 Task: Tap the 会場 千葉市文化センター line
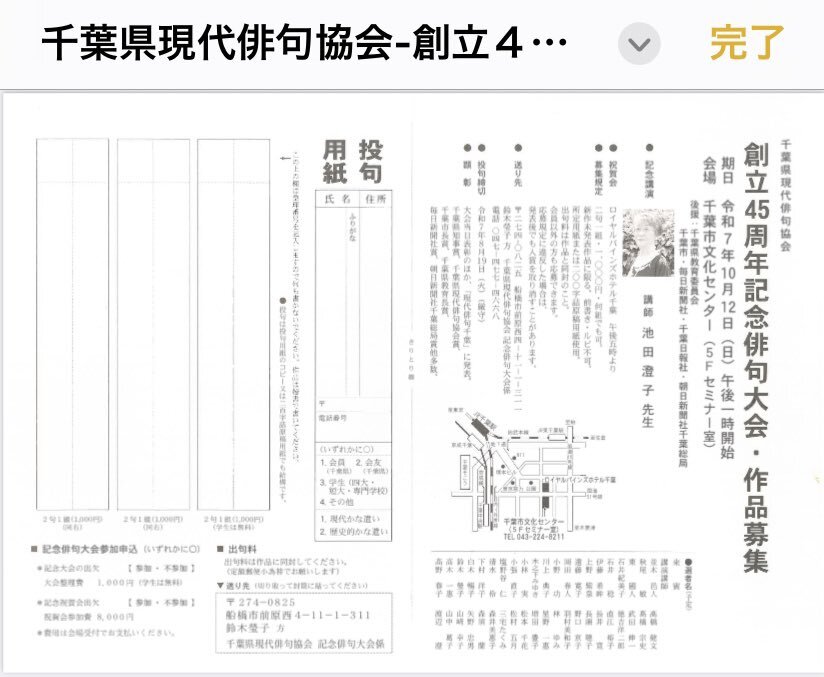pyautogui.click(x=709, y=302)
